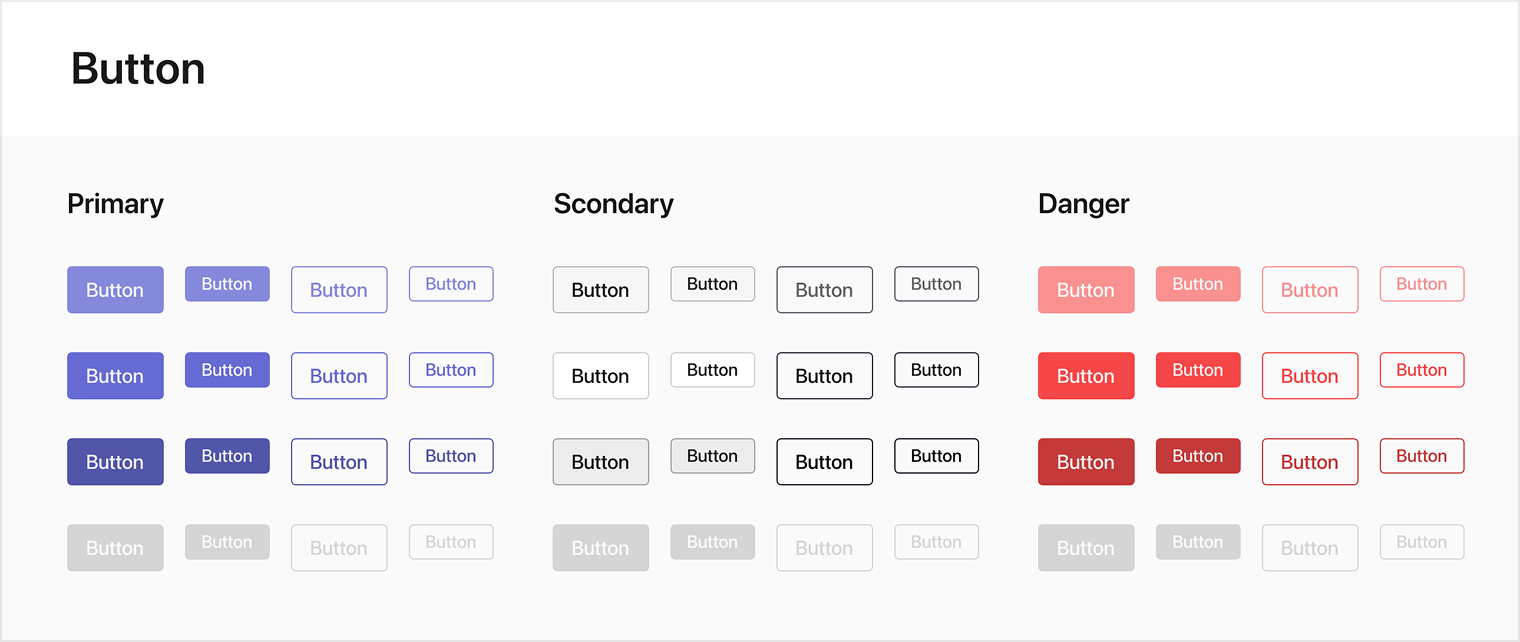Screen dimensions: 1520x642
Task: Select the large outlined Danger button
Action: pos(1310,375)
